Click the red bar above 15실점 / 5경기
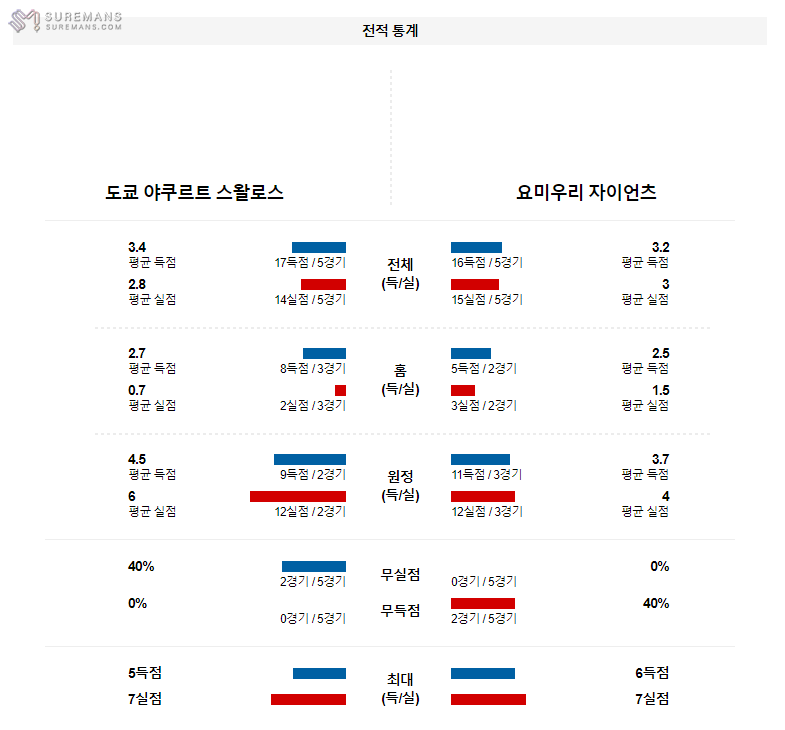 coord(474,284)
